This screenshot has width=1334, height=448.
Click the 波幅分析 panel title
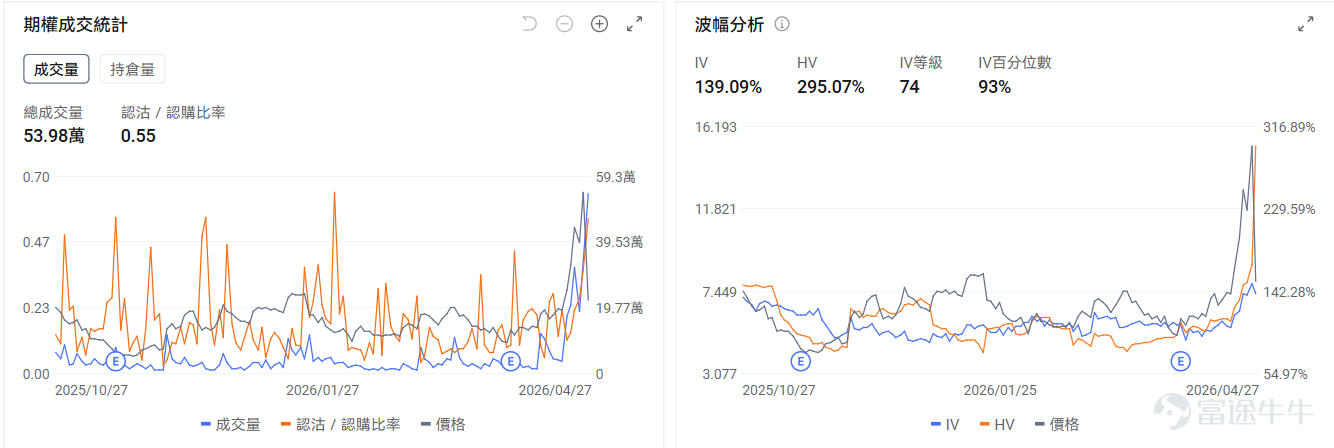(x=730, y=24)
